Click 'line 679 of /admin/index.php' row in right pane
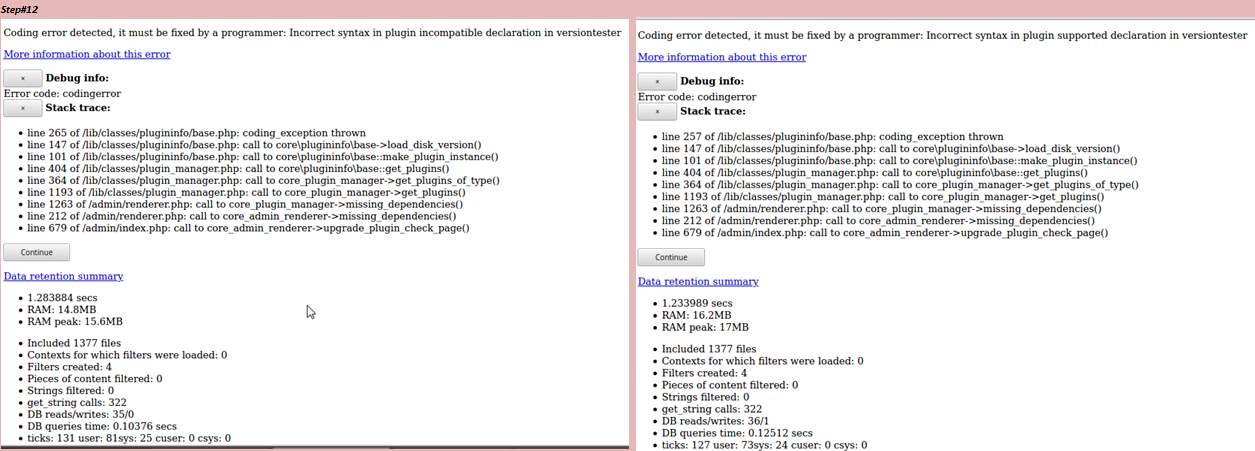 point(885,233)
